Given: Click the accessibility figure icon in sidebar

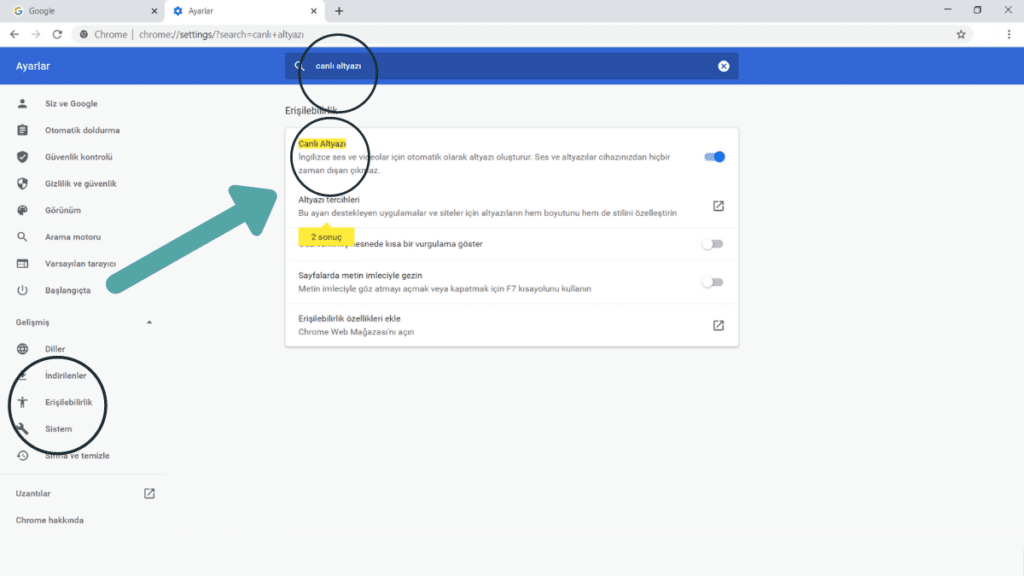Looking at the screenshot, I should (22, 402).
